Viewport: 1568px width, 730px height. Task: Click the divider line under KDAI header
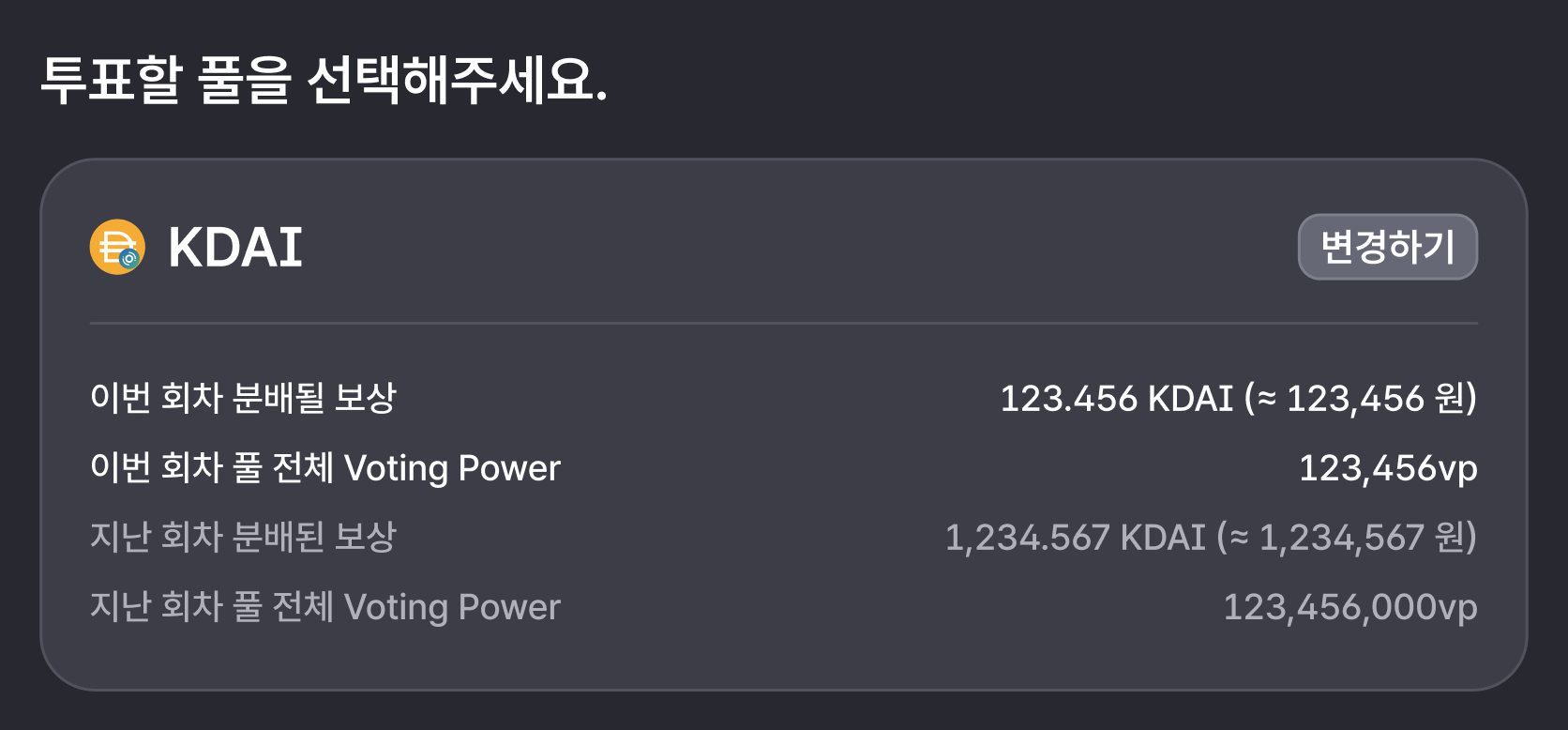(x=784, y=323)
